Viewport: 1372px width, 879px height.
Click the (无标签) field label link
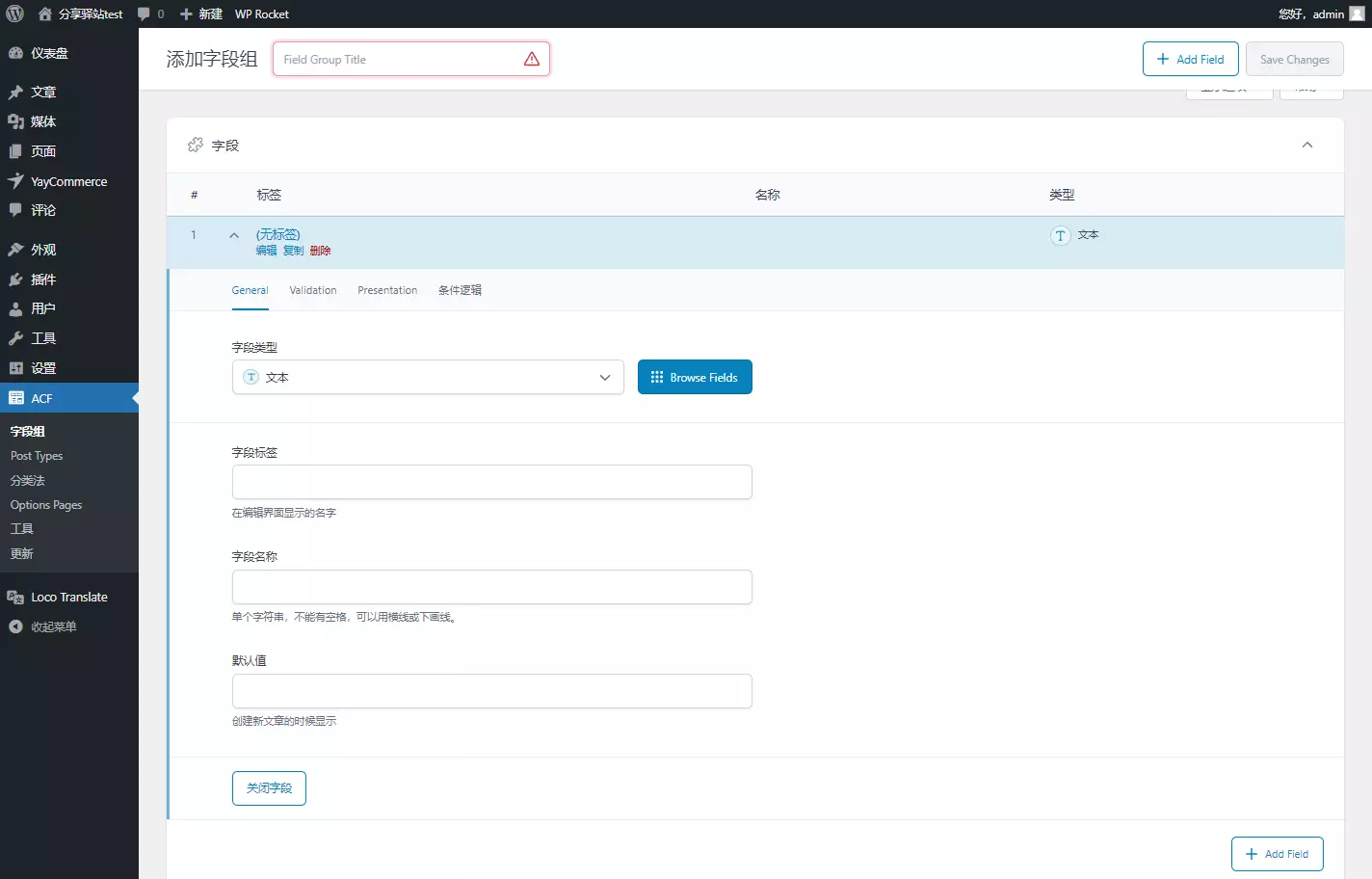pyautogui.click(x=278, y=234)
